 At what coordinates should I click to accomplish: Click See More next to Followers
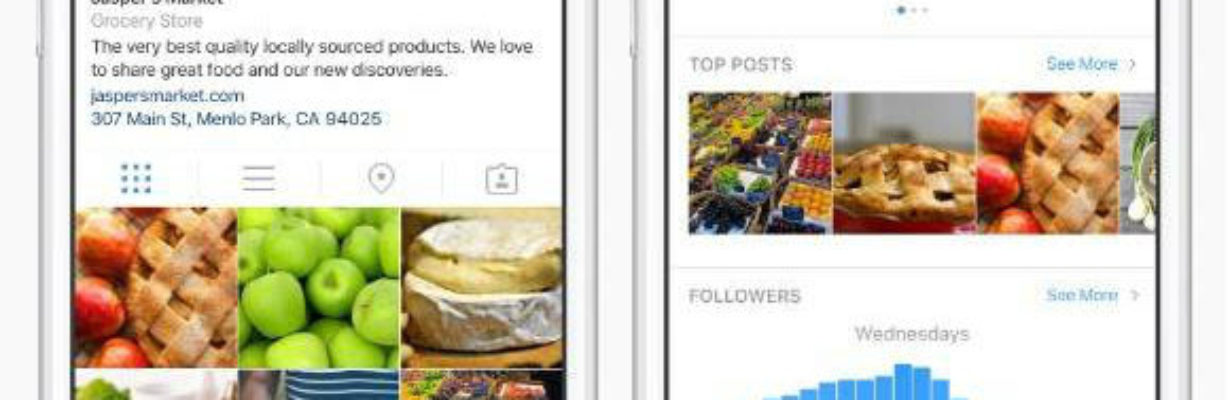pyautogui.click(x=1082, y=295)
